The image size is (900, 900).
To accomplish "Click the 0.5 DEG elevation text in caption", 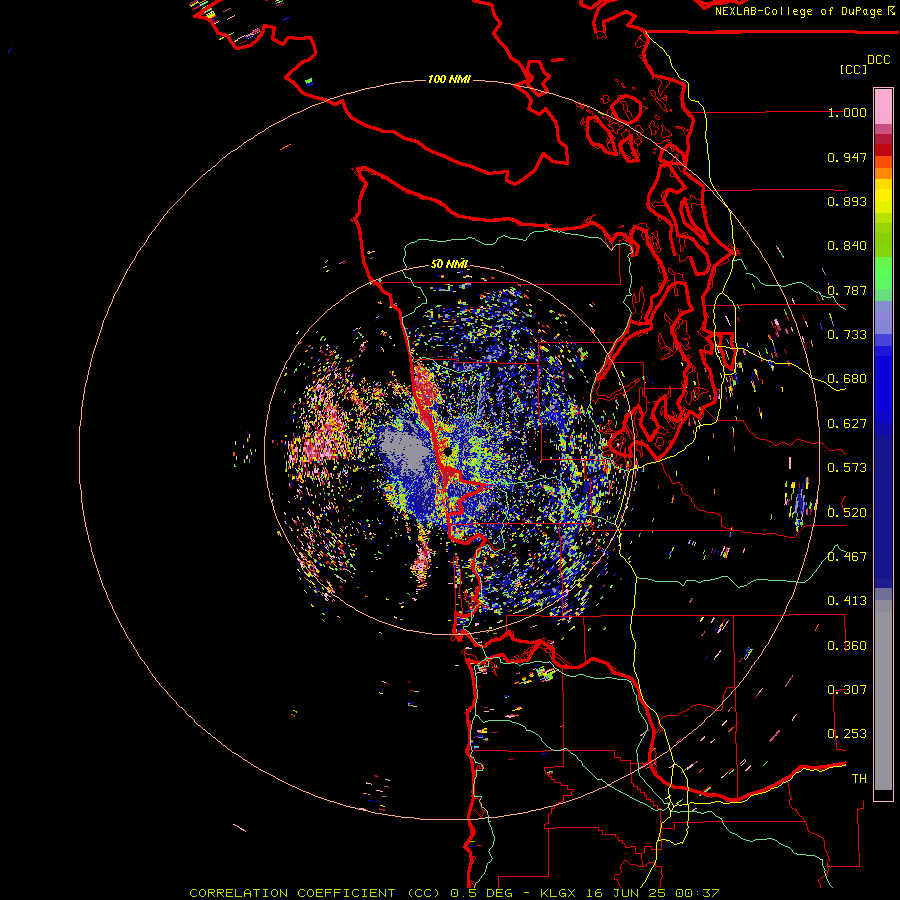I will tap(481, 893).
